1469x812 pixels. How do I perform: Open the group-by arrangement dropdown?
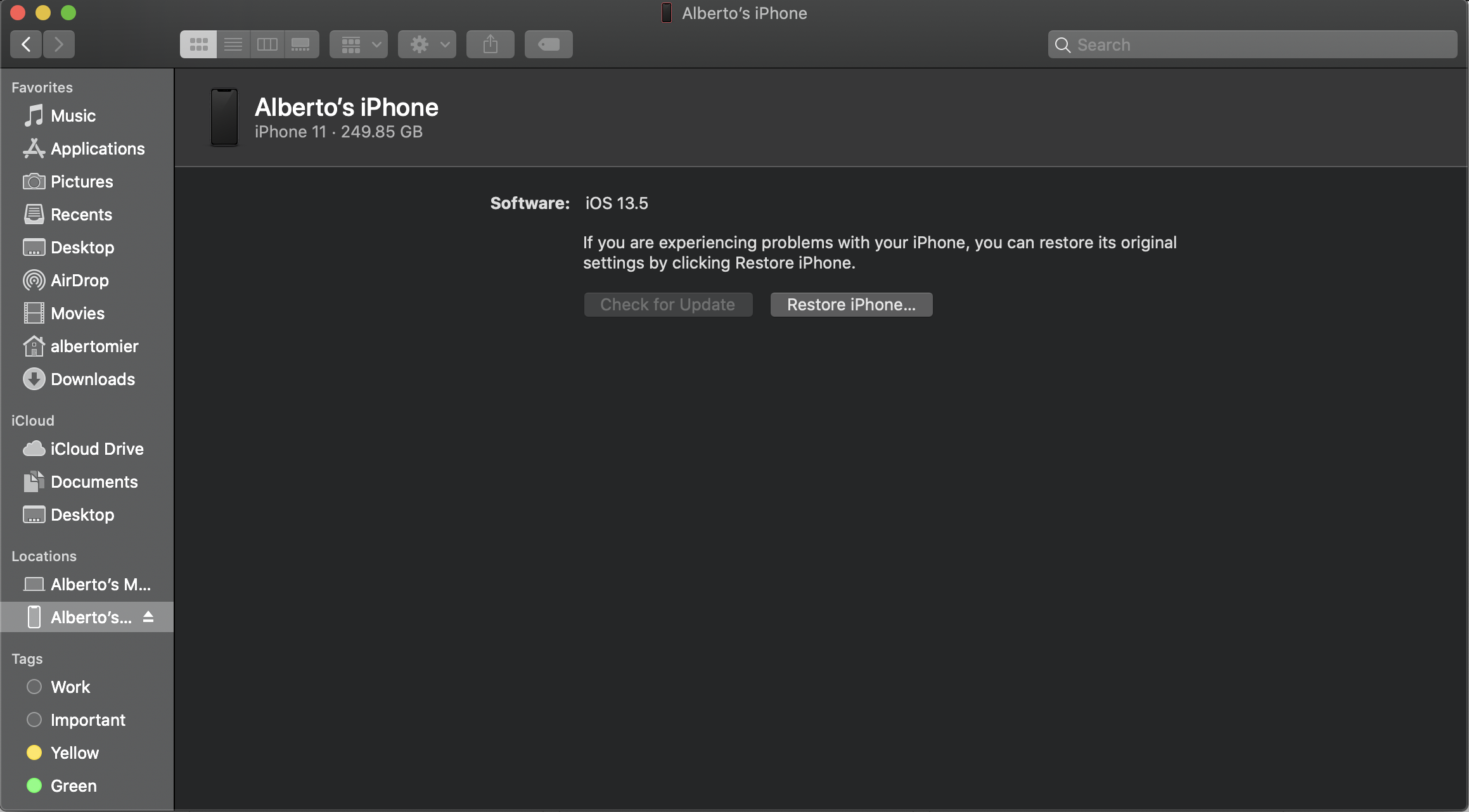click(359, 44)
